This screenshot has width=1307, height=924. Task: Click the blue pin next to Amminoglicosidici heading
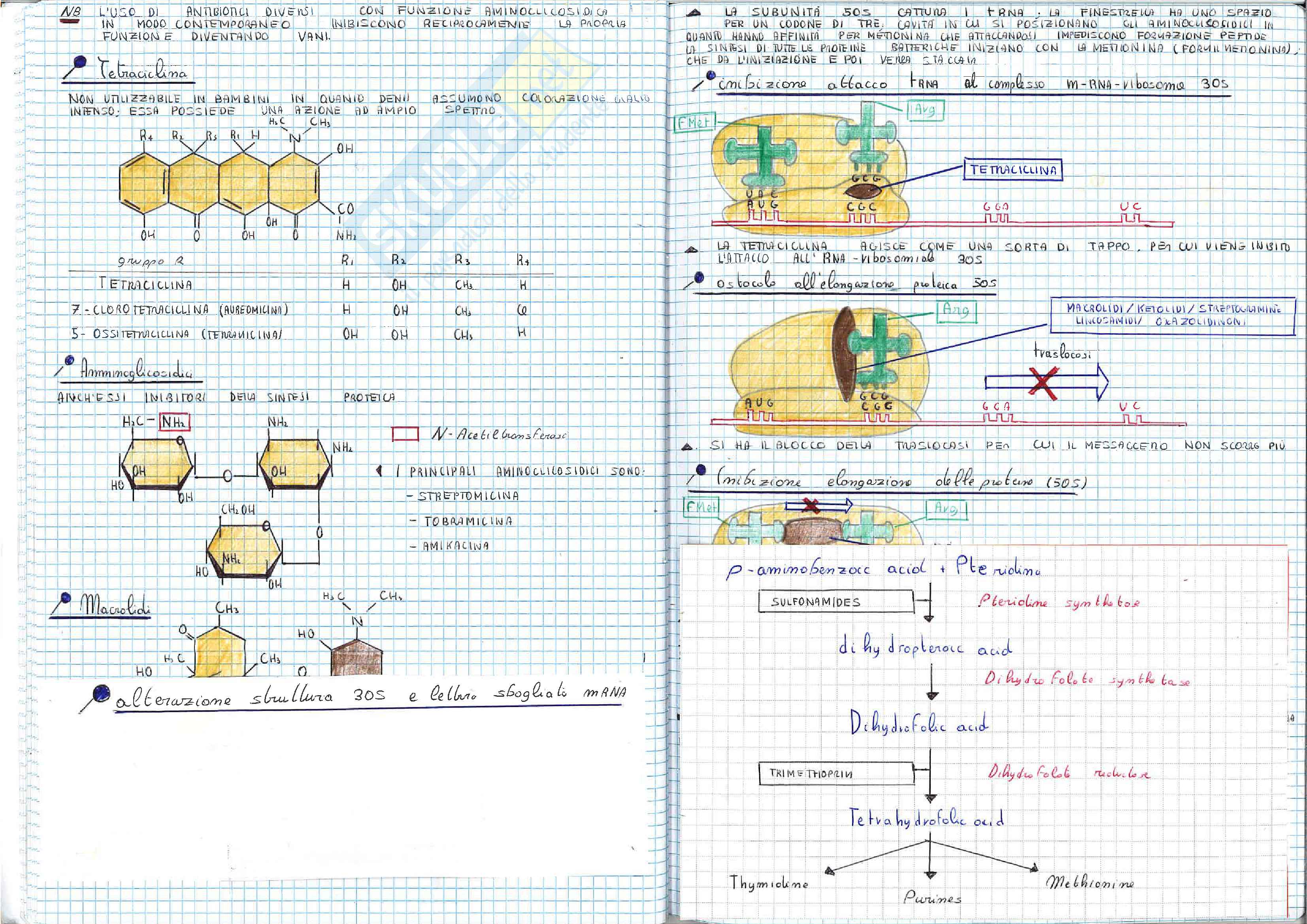click(x=70, y=360)
